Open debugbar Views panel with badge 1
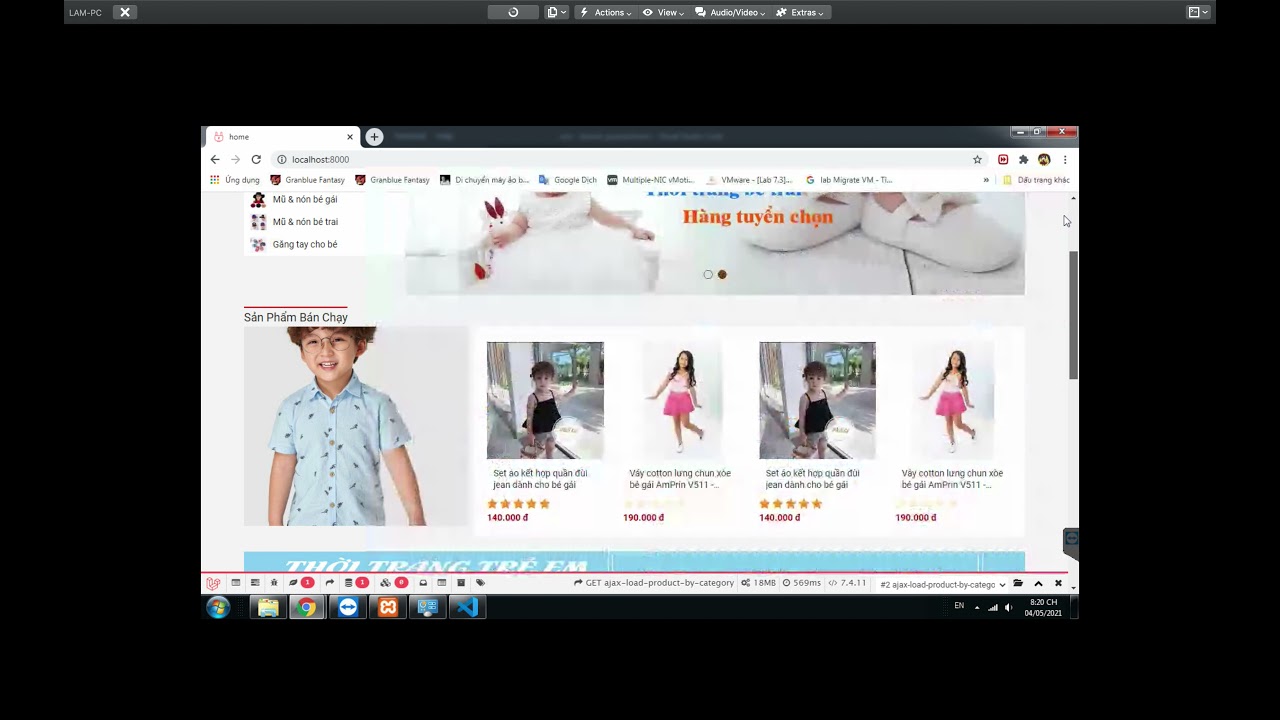Image resolution: width=1280 pixels, height=720 pixels. 300,583
